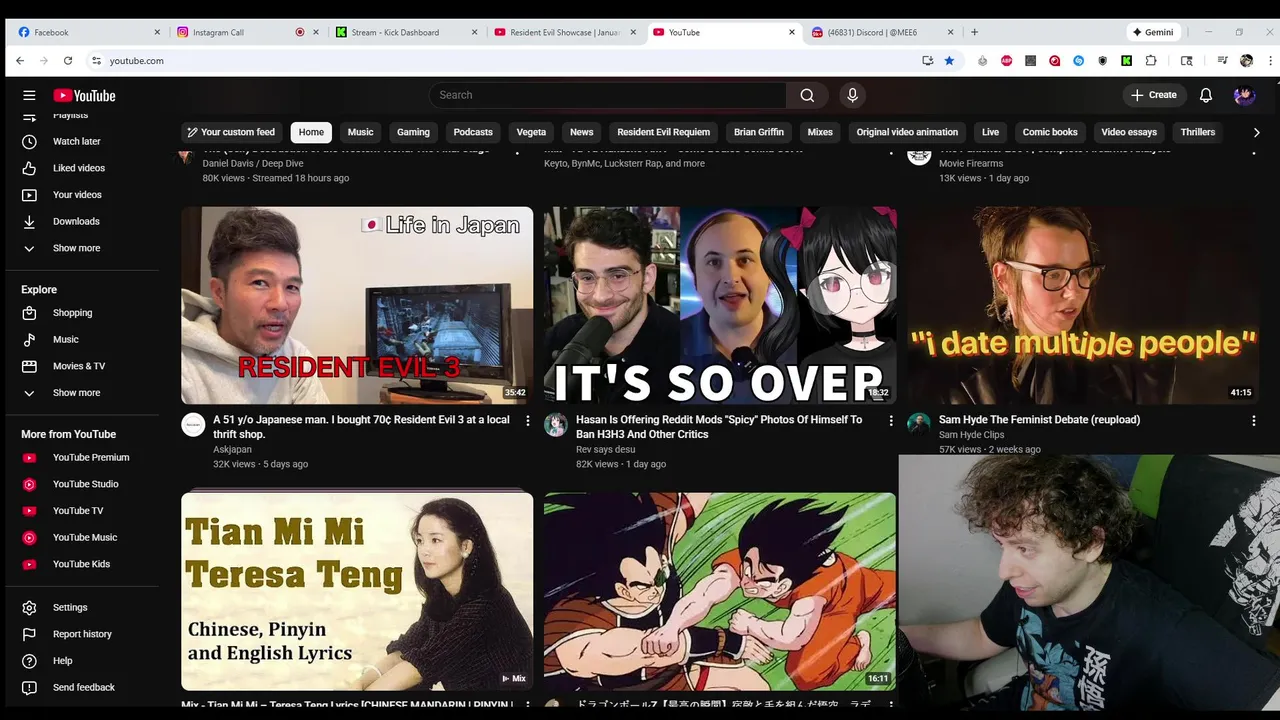This screenshot has height=720, width=1280.
Task: Click the YouTube logo
Action: 84,95
